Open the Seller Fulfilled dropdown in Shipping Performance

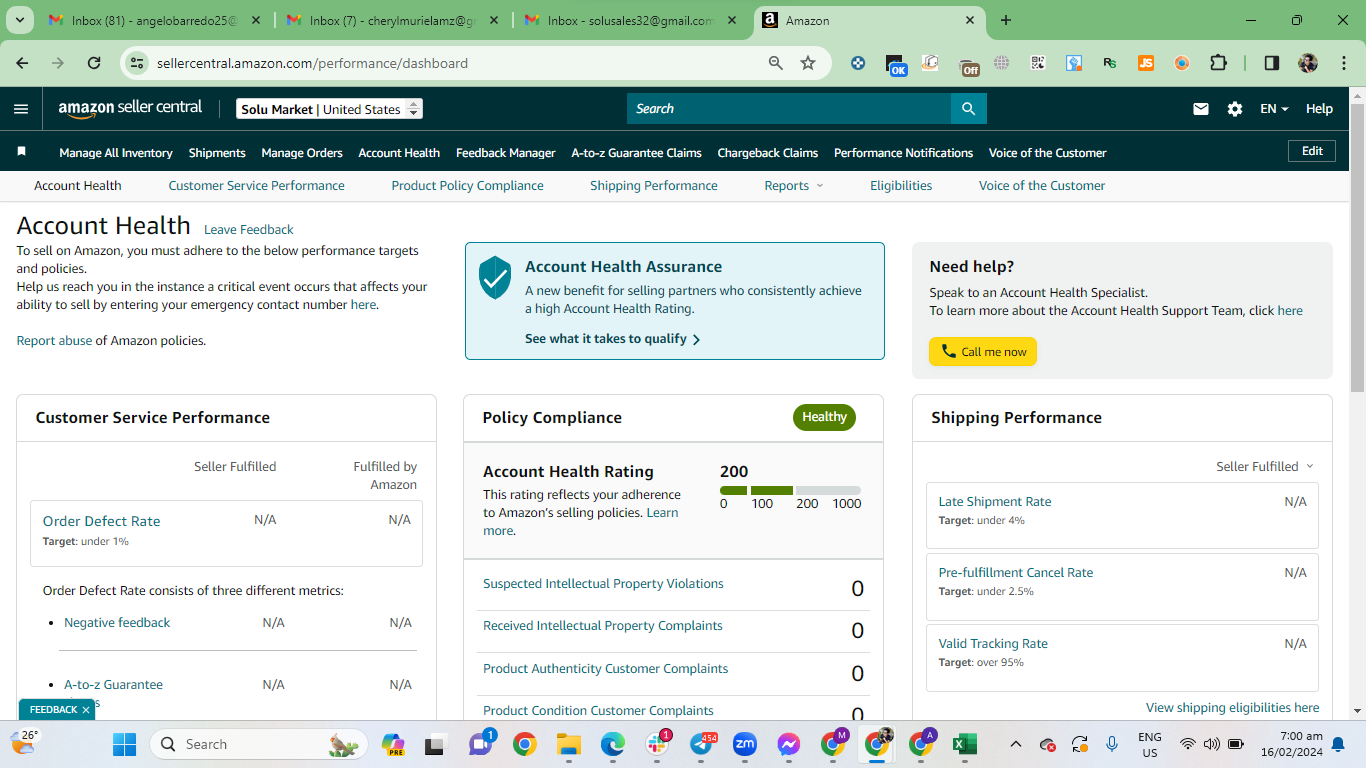pos(1264,466)
